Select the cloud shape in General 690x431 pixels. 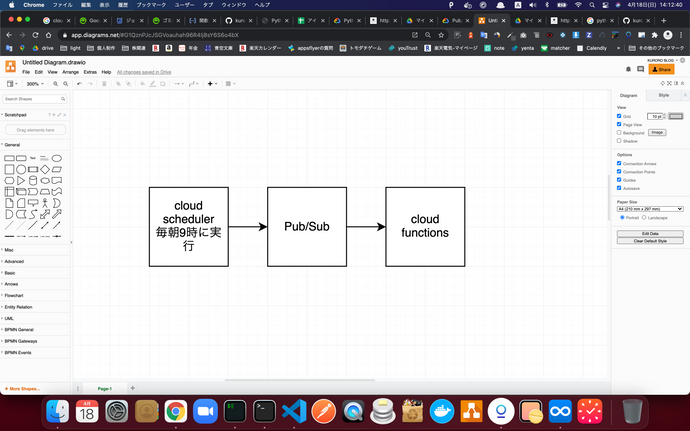click(45, 181)
